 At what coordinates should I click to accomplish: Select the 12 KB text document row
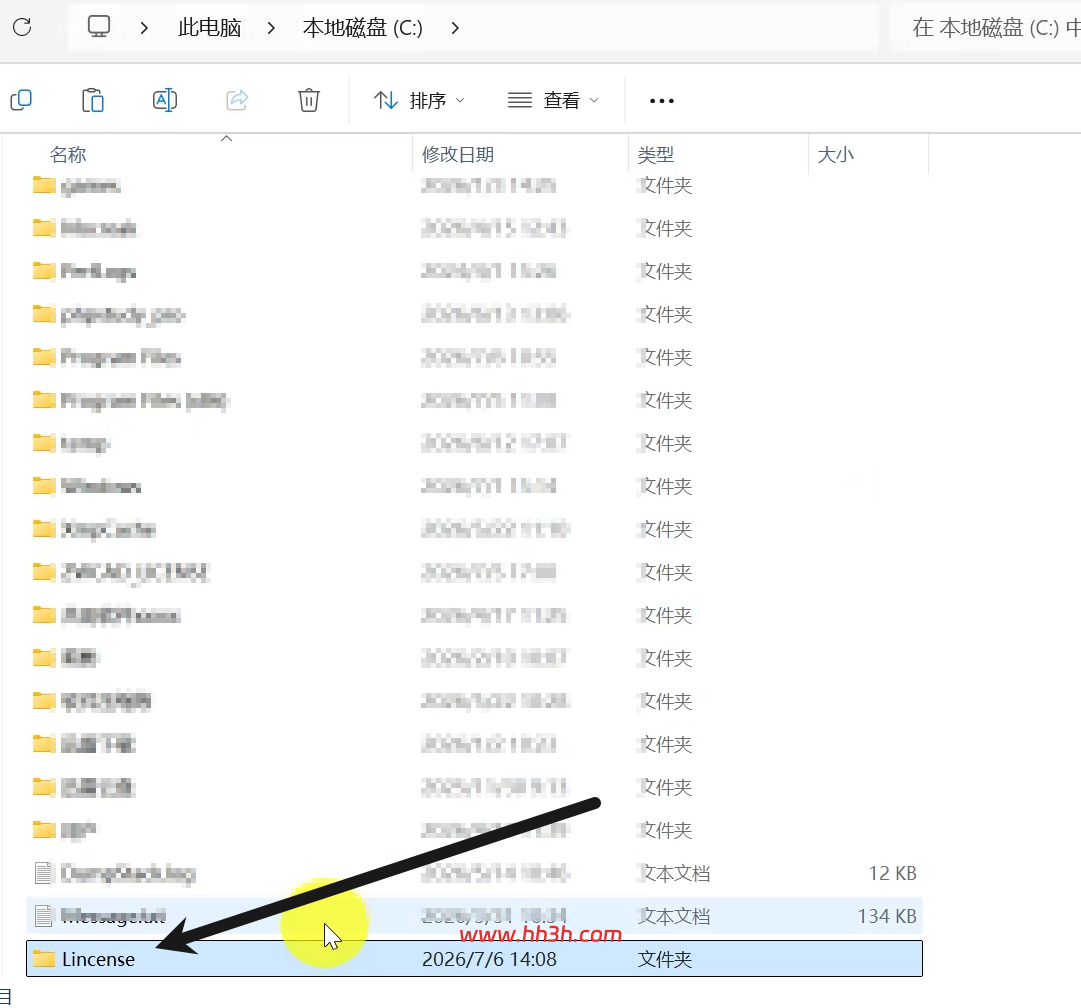click(474, 874)
